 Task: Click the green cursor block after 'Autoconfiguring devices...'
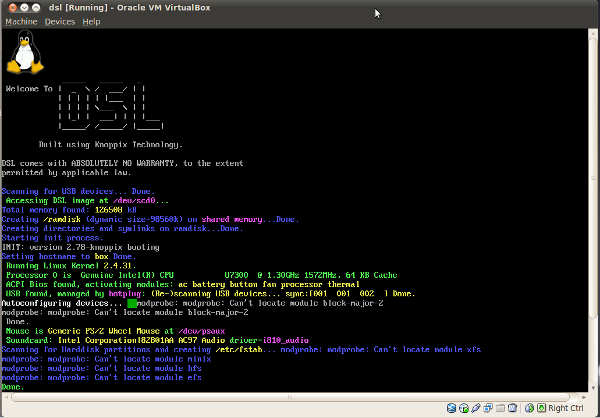[x=132, y=303]
